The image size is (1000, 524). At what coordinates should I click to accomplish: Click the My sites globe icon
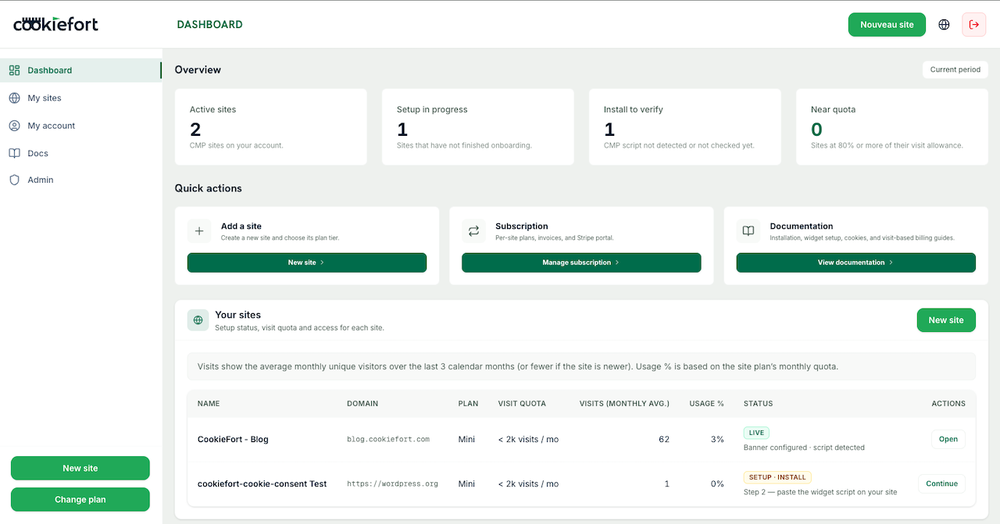click(x=15, y=98)
